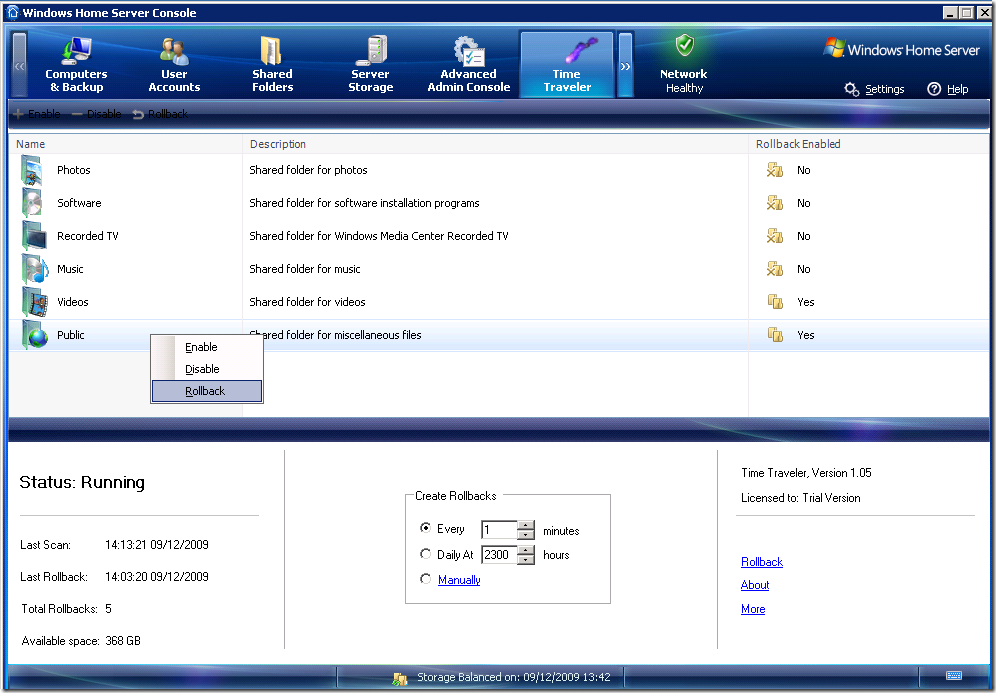Click the Last Rollback time '14:03:20 09/12/2009'
Viewport: 996px width, 693px height.
click(x=157, y=577)
